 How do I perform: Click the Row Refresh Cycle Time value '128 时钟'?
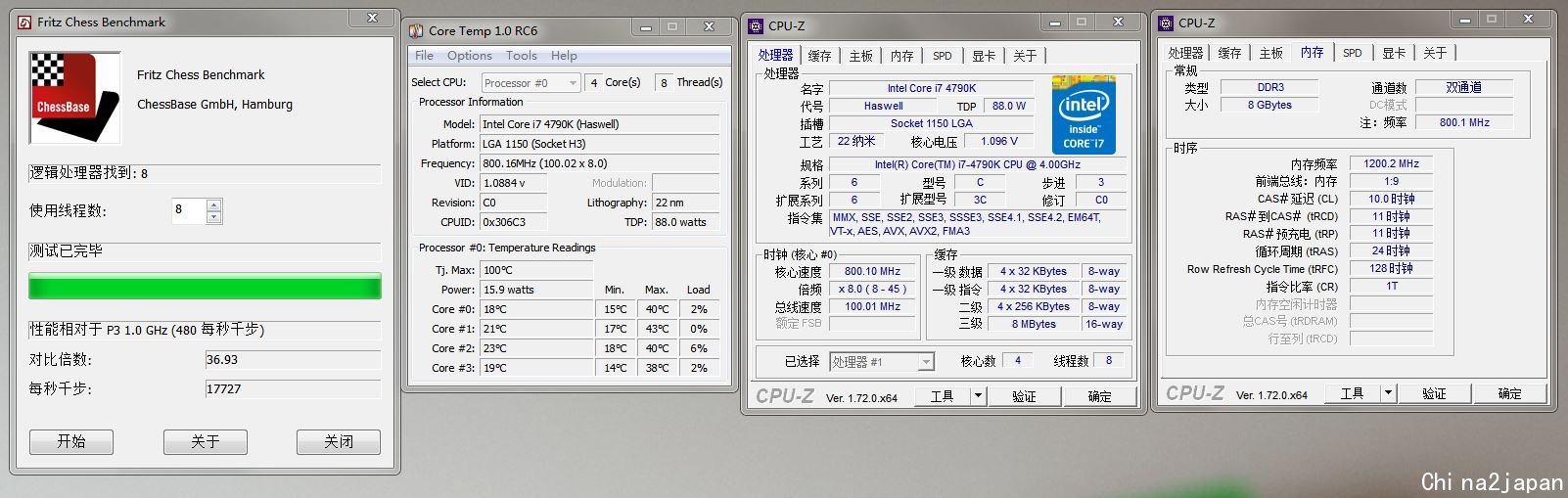(x=1391, y=268)
